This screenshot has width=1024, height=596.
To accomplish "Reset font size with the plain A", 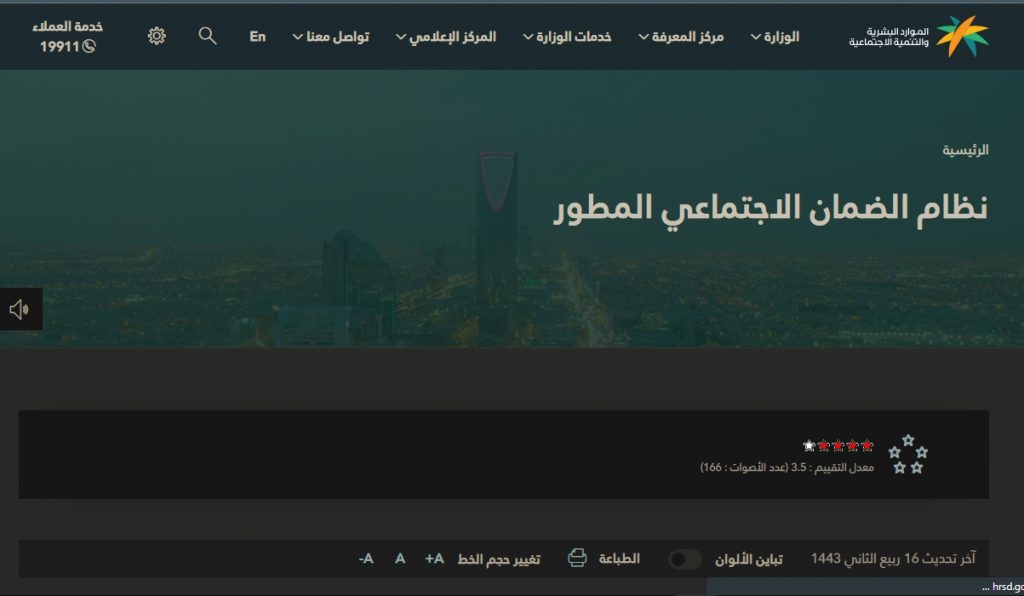I will (x=400, y=559).
